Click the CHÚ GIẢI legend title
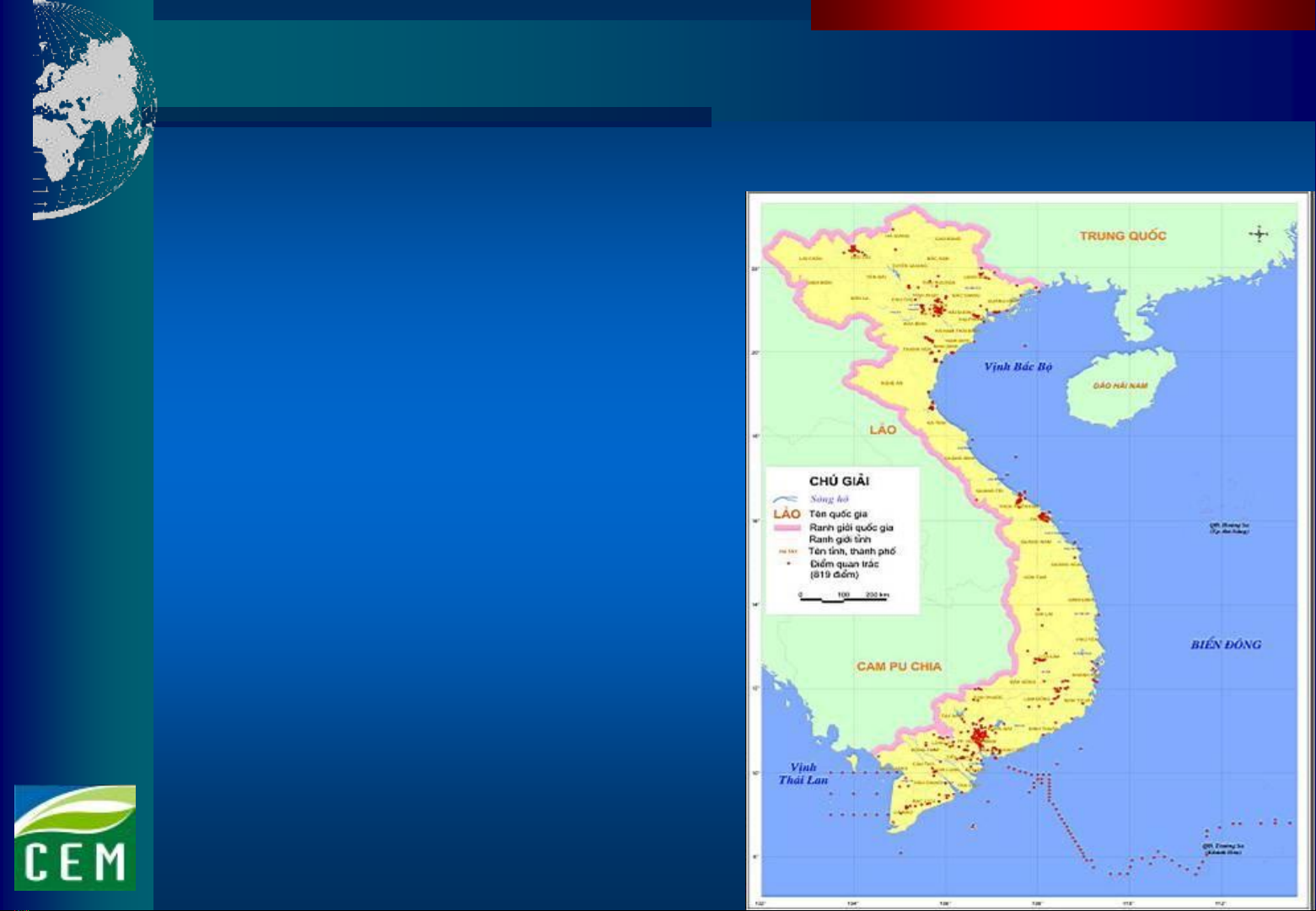The image size is (1316, 911). [838, 481]
